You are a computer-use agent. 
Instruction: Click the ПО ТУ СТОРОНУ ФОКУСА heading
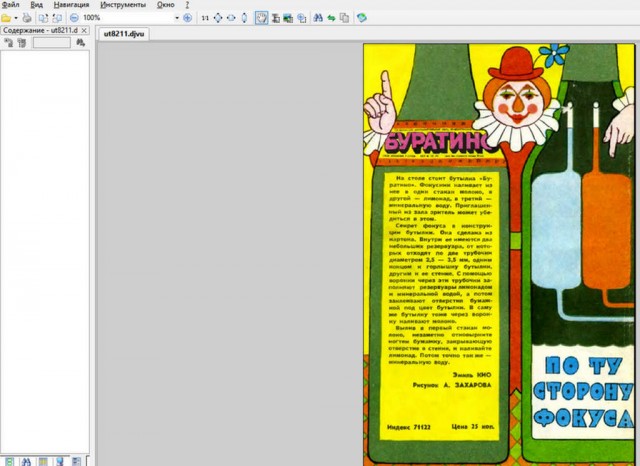tap(584, 392)
